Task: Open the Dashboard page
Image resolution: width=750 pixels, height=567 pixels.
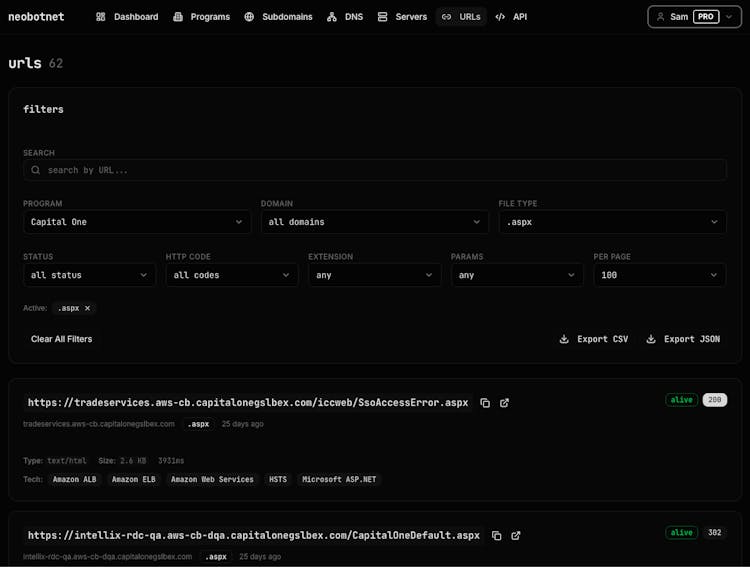Action: click(127, 17)
